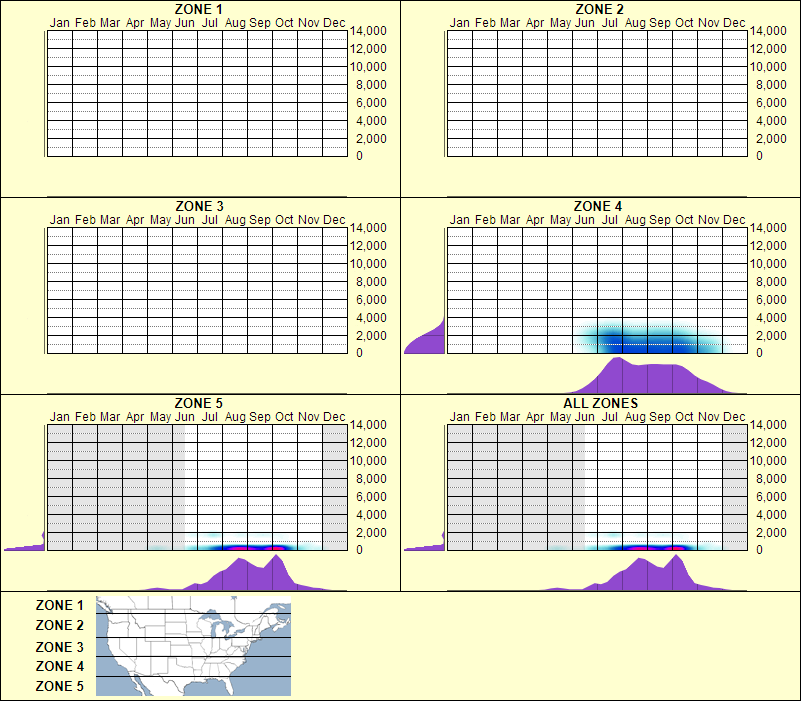Click the 14,000 axis value on ZONE 4
The height and width of the screenshot is (701, 801).
point(769,227)
